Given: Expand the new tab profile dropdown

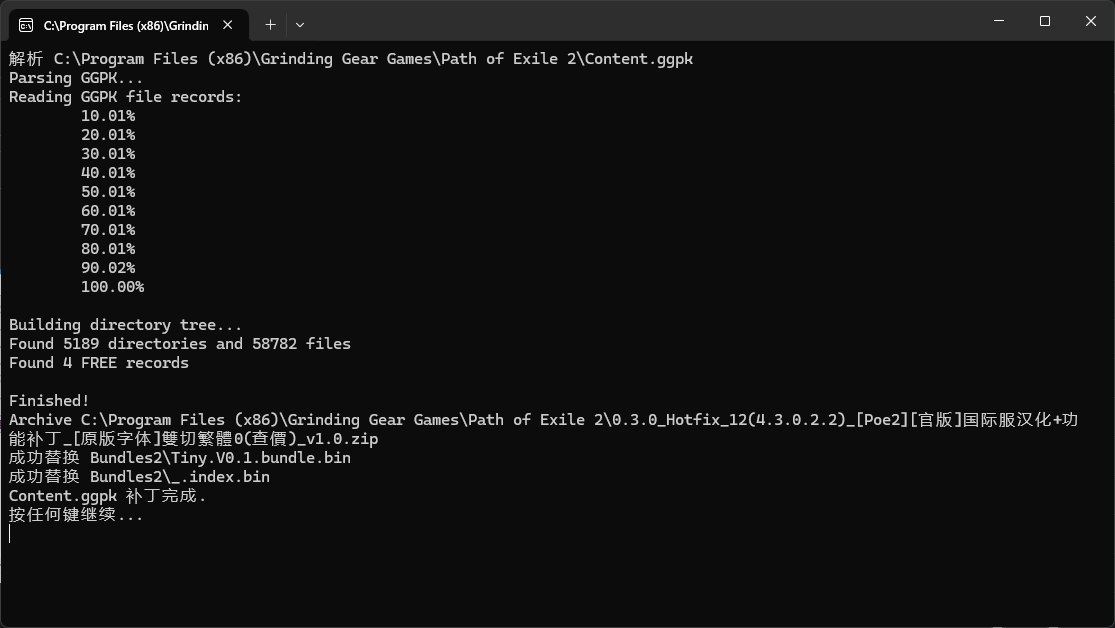Looking at the screenshot, I should 300,24.
